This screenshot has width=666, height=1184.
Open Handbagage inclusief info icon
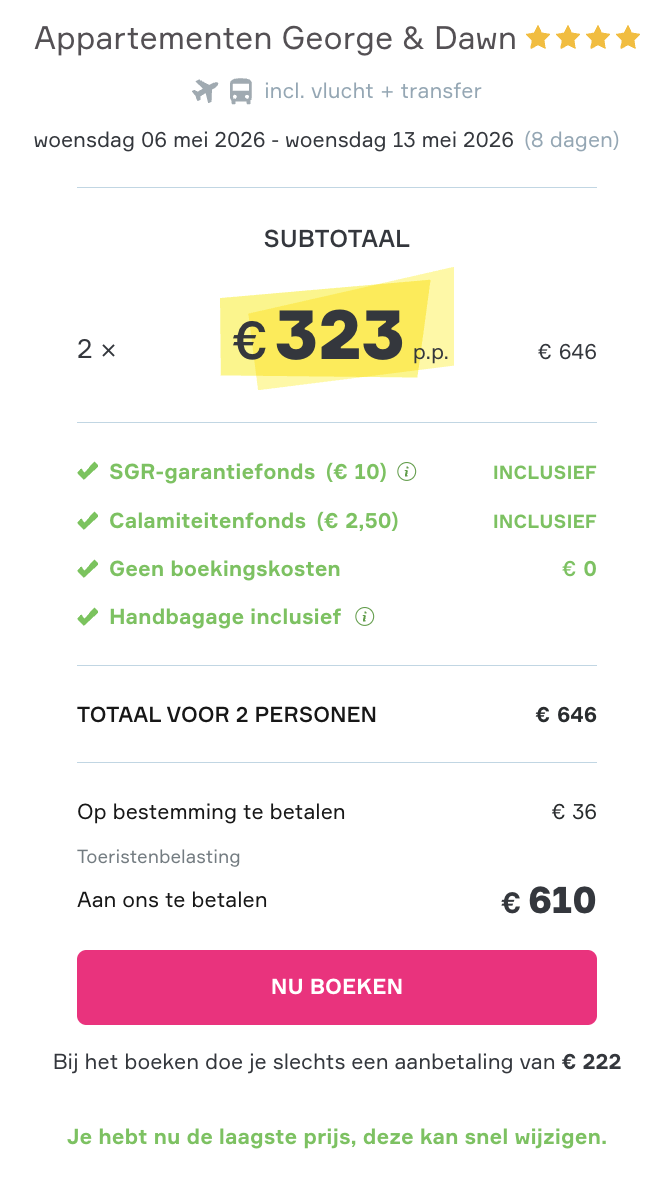pyautogui.click(x=365, y=617)
